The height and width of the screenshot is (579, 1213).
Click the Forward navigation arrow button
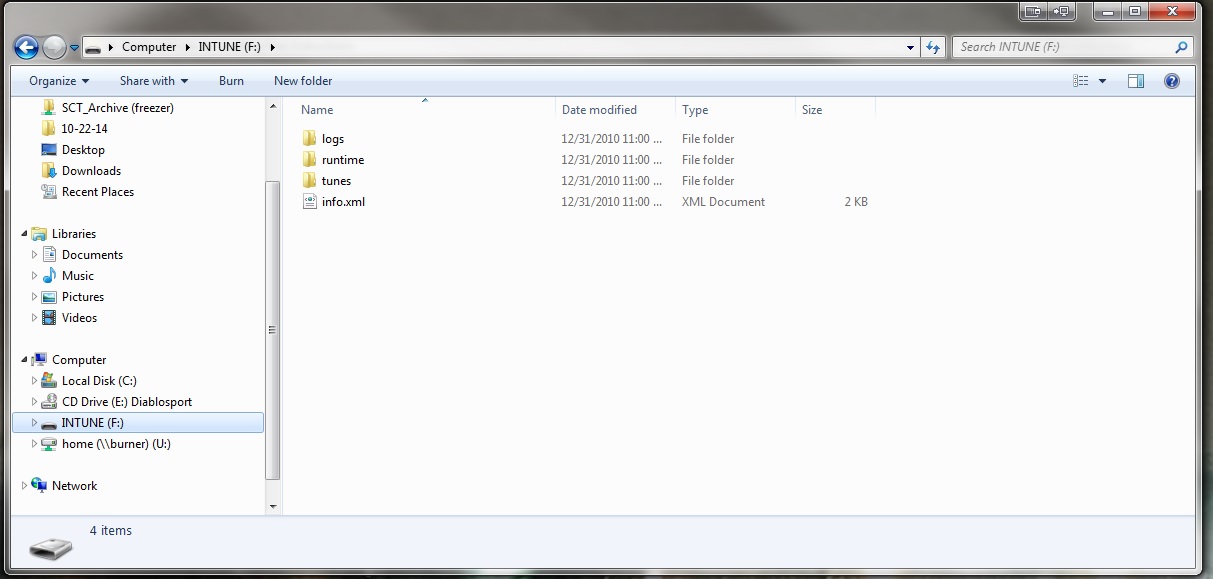pyautogui.click(x=54, y=47)
